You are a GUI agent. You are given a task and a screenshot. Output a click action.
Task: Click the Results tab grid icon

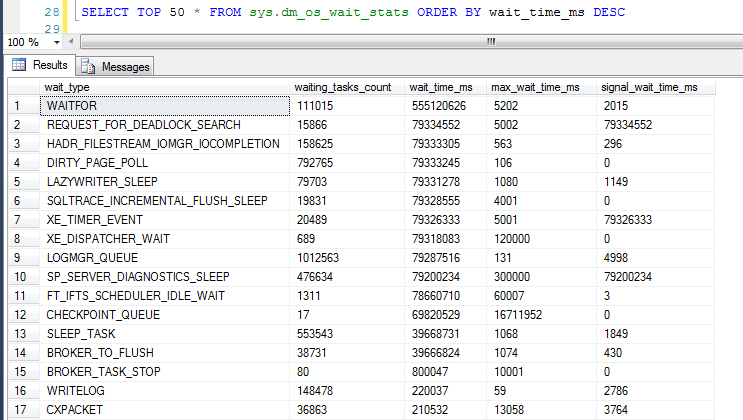[19, 66]
